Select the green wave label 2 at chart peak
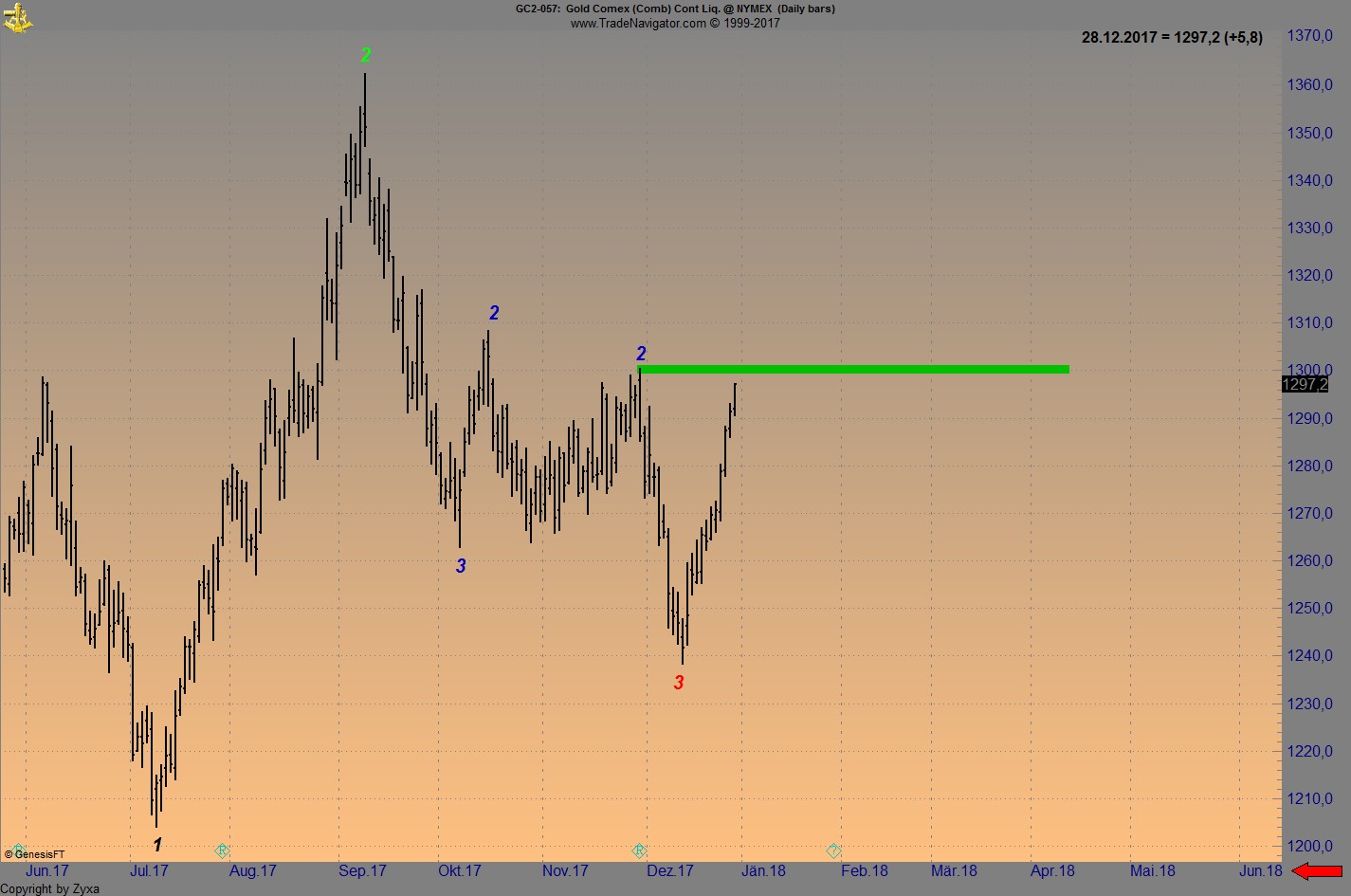This screenshot has width=1351, height=896. coord(366,55)
